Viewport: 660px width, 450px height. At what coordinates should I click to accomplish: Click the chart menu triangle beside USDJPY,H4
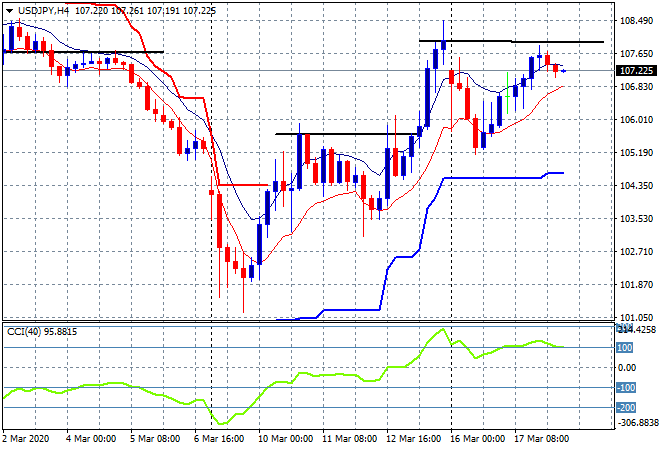[9, 11]
